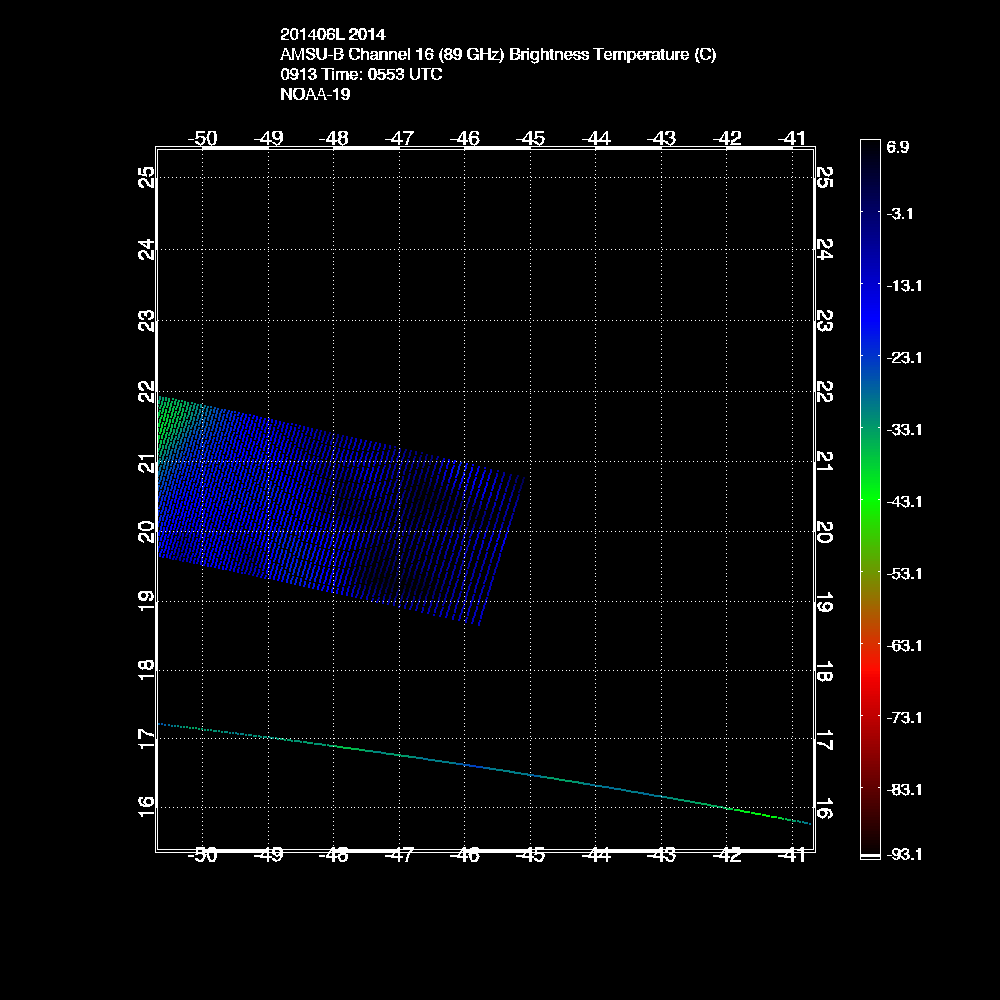Click the -41 longitude label on bottom axis

click(x=794, y=856)
